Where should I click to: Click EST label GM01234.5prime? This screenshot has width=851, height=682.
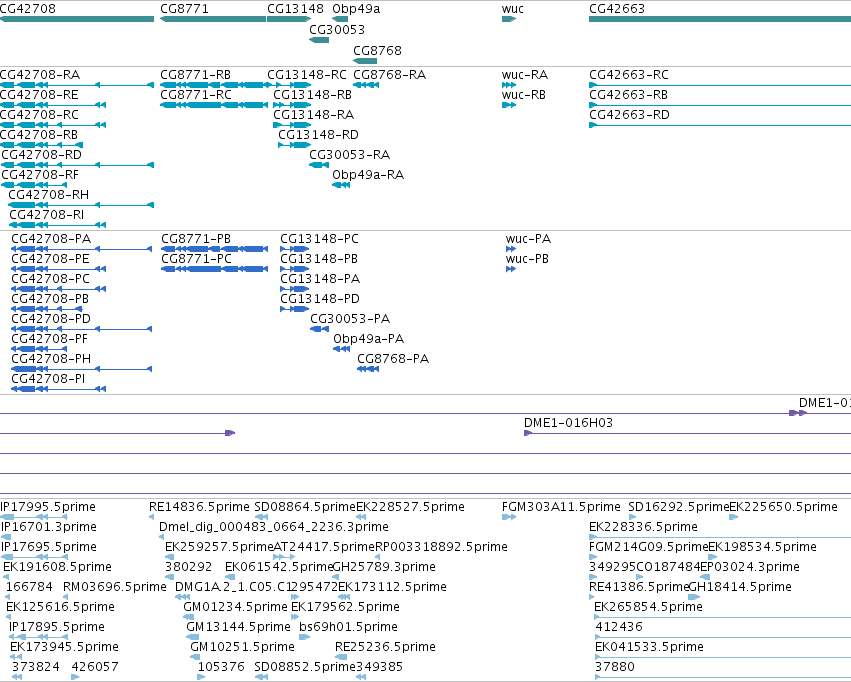click(x=235, y=607)
